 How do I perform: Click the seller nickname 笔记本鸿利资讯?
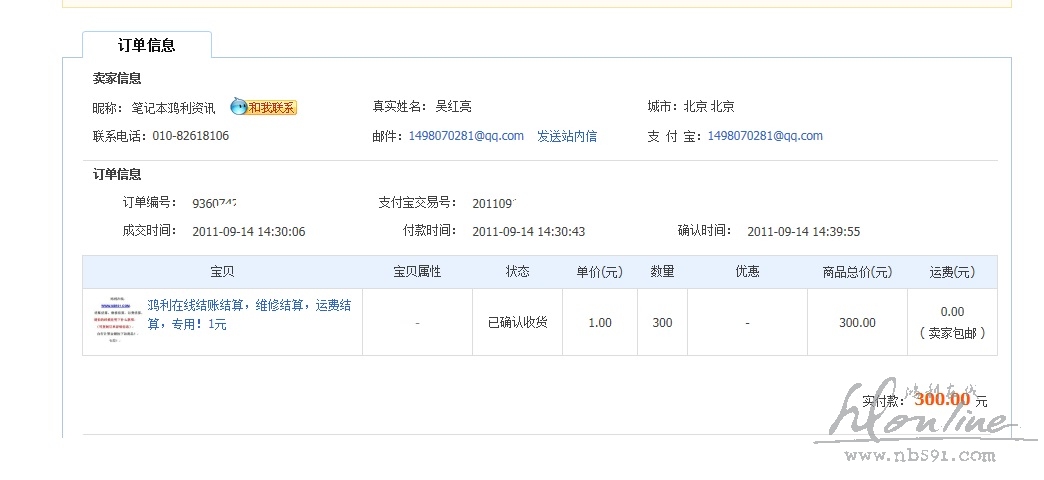click(x=173, y=108)
